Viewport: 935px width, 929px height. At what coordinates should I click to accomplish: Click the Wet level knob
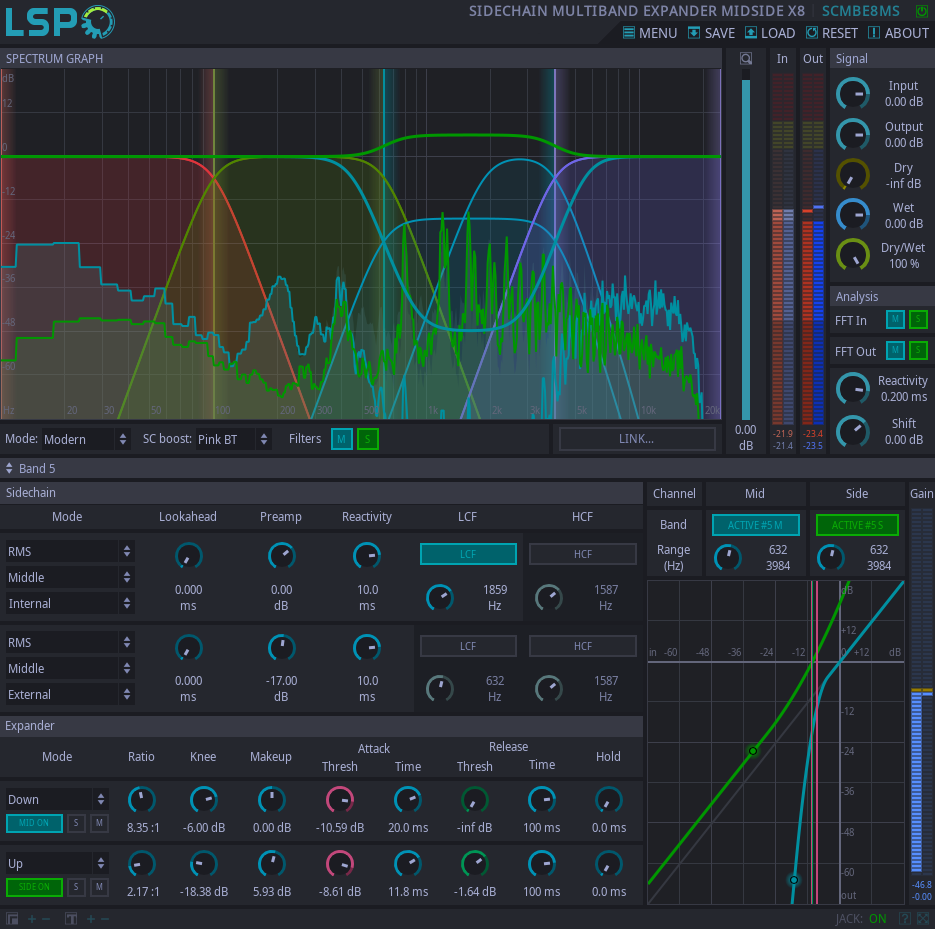(853, 215)
